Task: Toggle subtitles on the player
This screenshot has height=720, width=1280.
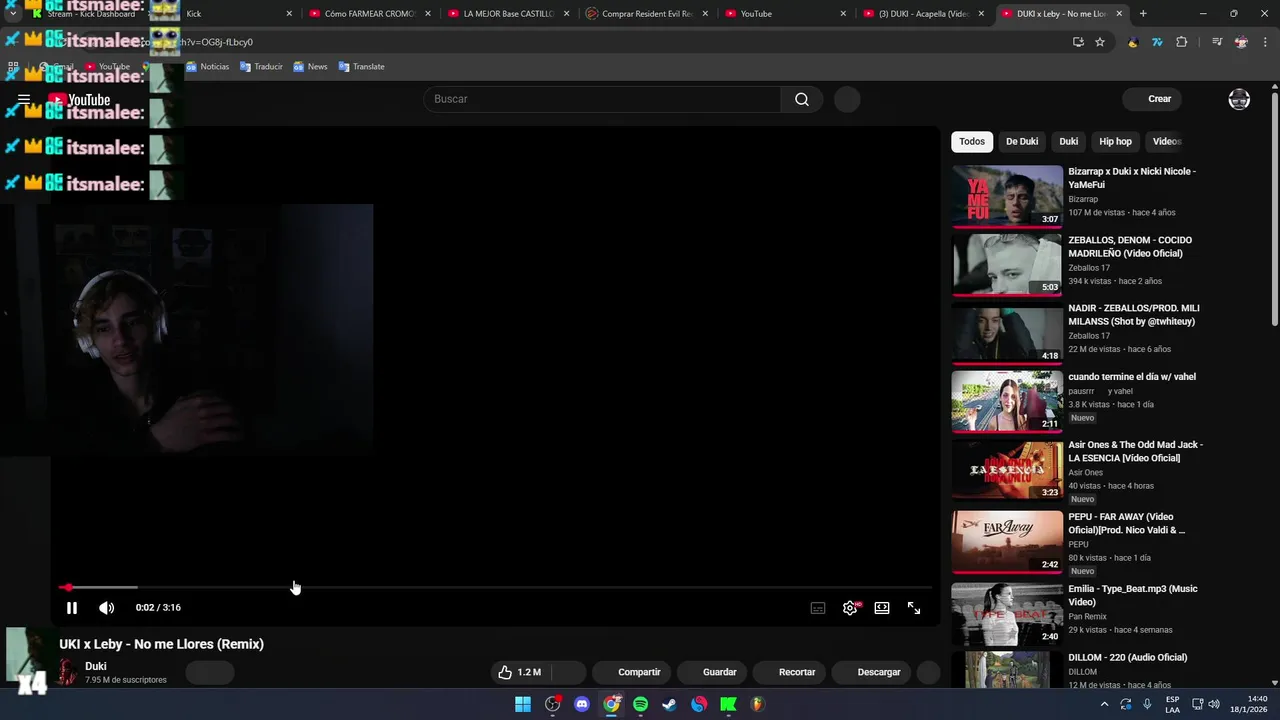Action: point(818,608)
